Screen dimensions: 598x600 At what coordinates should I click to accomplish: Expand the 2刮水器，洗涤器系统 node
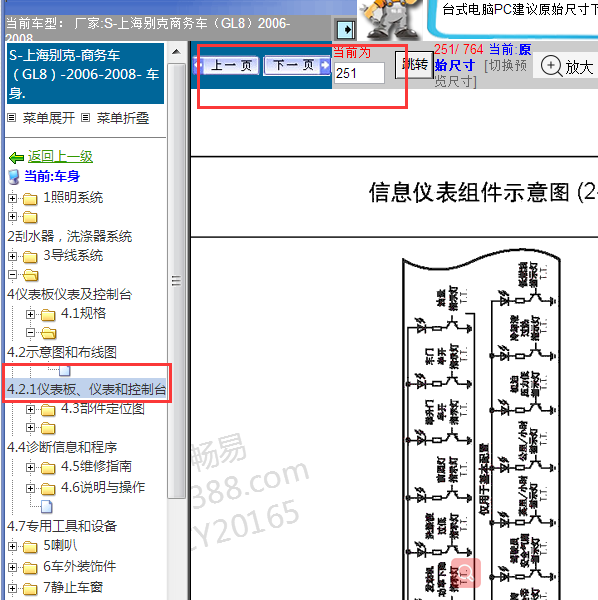[12, 217]
